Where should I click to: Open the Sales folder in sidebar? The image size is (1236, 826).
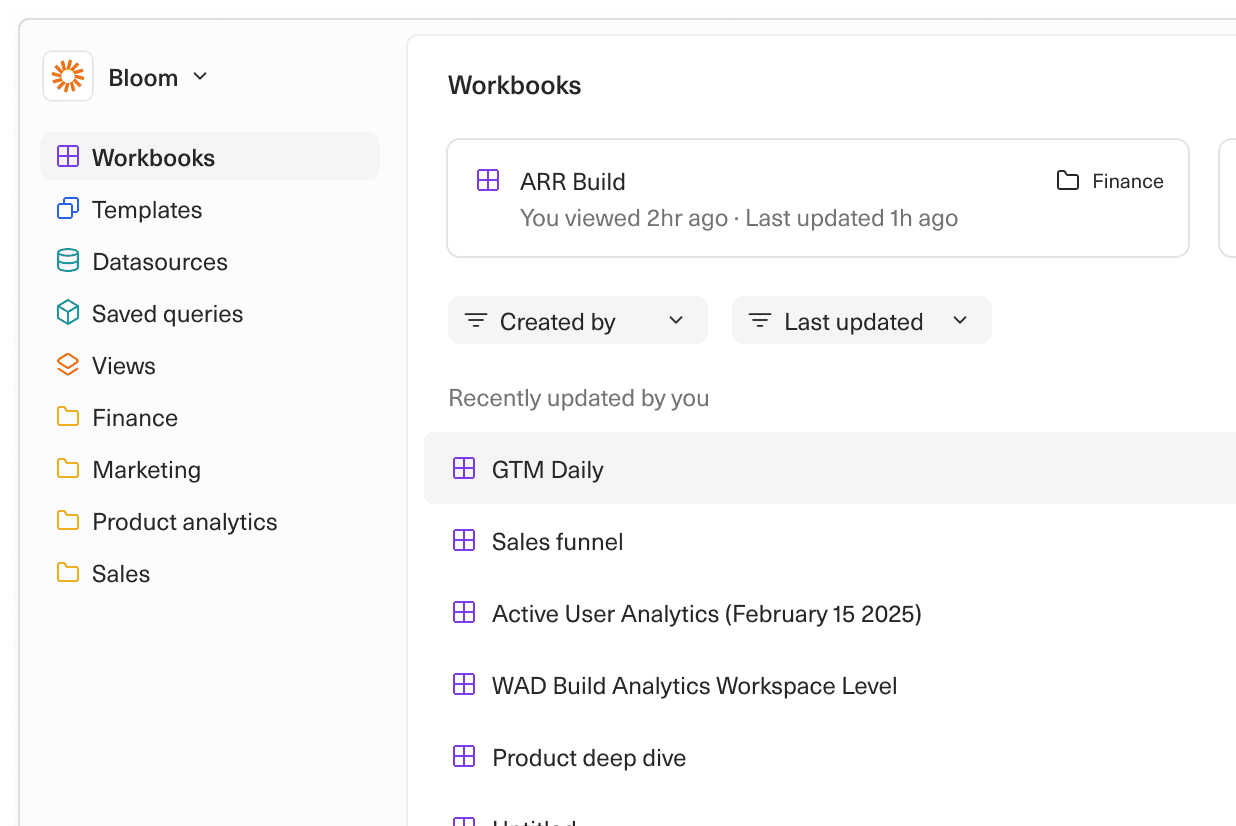coord(120,573)
